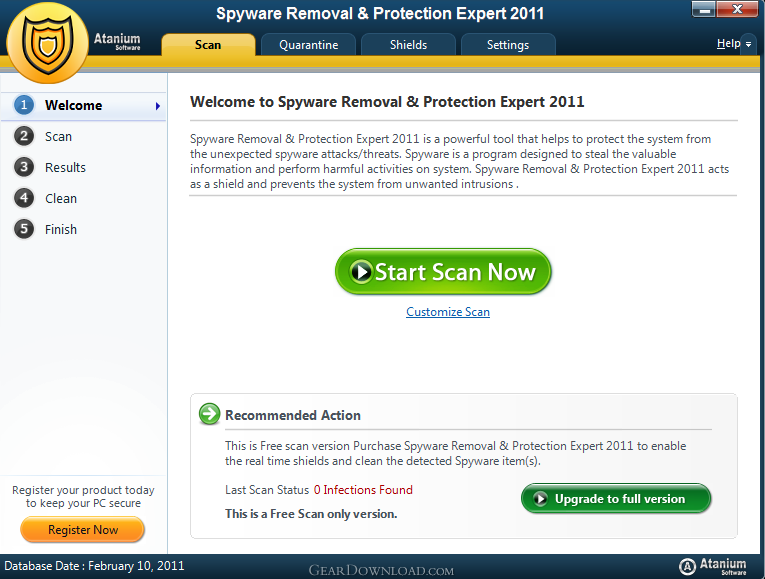Click the title bar application name
The width and height of the screenshot is (765, 579).
[380, 13]
